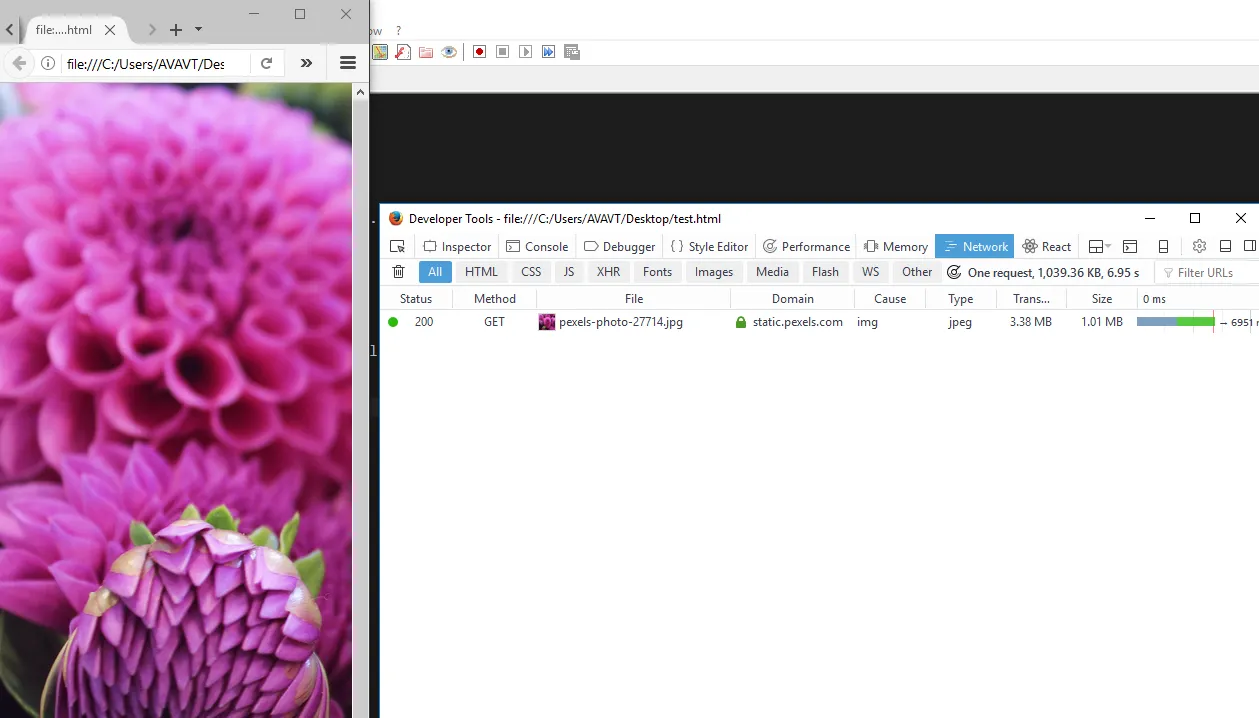Image resolution: width=1259 pixels, height=718 pixels.
Task: Toggle the CSS network filter
Action: tap(531, 272)
